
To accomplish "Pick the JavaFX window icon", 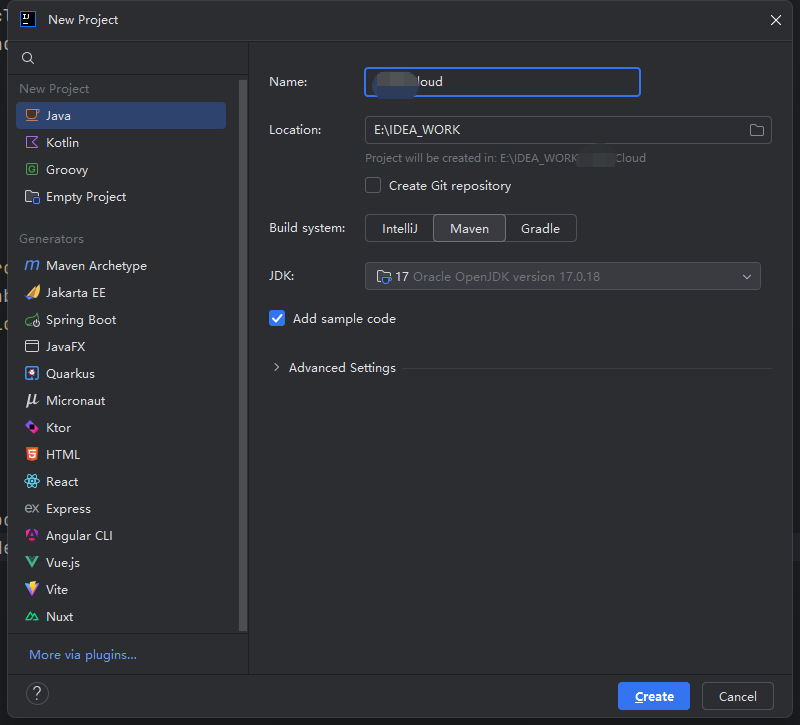I will click(32, 346).
